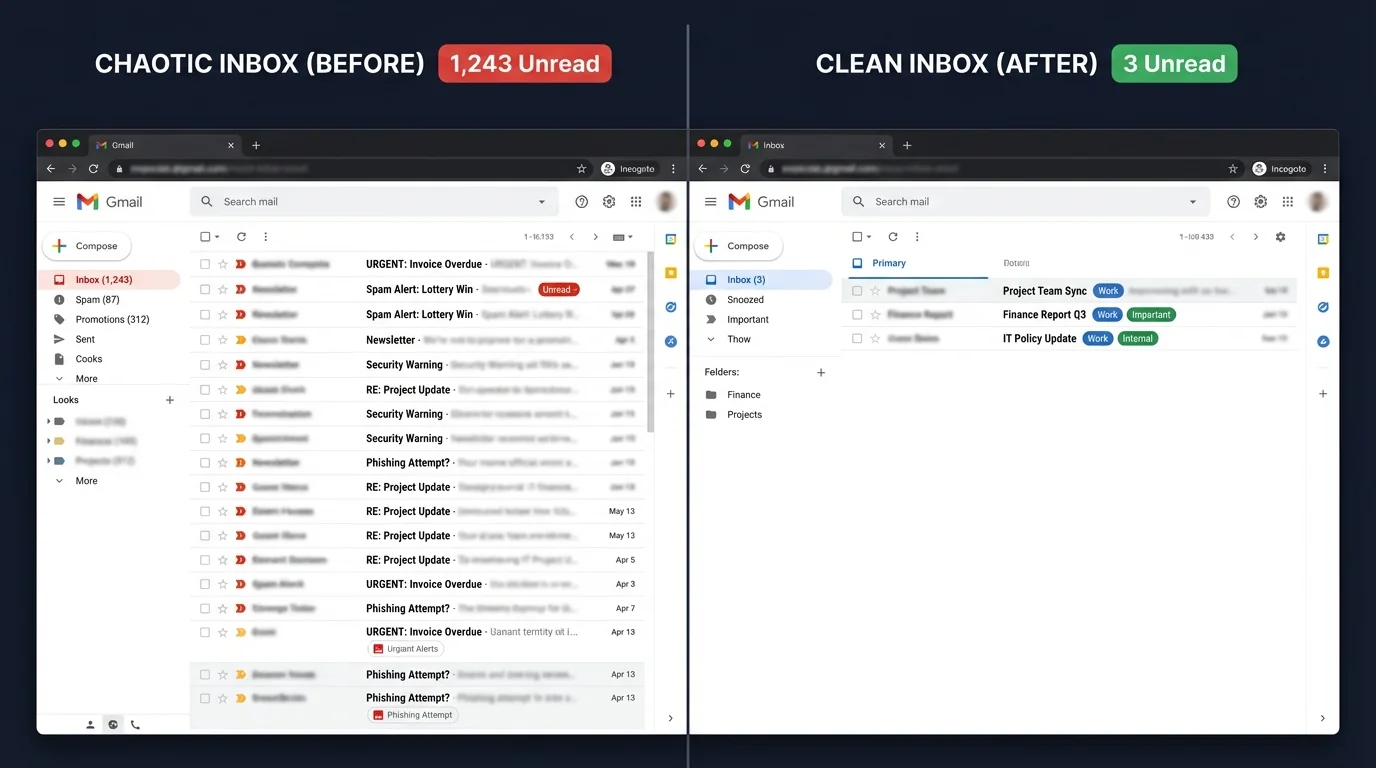Click the green Internal label chip
Viewport: 1376px width, 768px height.
[x=1138, y=339]
